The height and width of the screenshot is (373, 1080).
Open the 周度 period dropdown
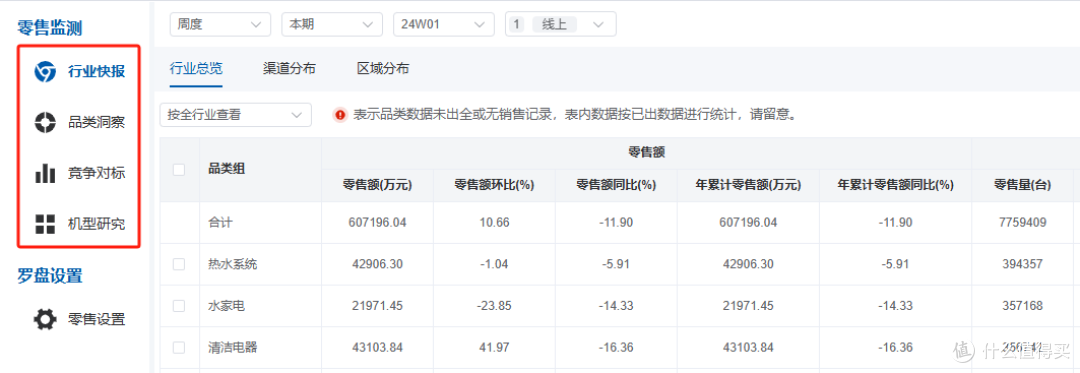(x=220, y=24)
